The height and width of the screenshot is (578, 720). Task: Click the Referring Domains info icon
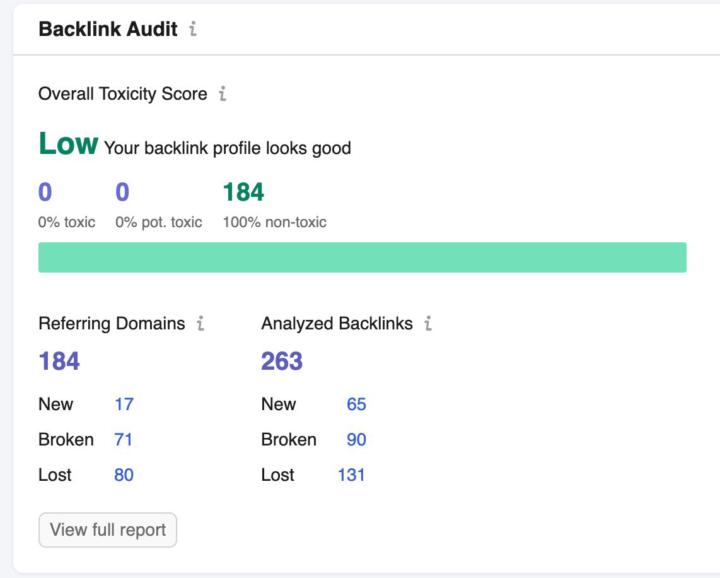coord(201,323)
